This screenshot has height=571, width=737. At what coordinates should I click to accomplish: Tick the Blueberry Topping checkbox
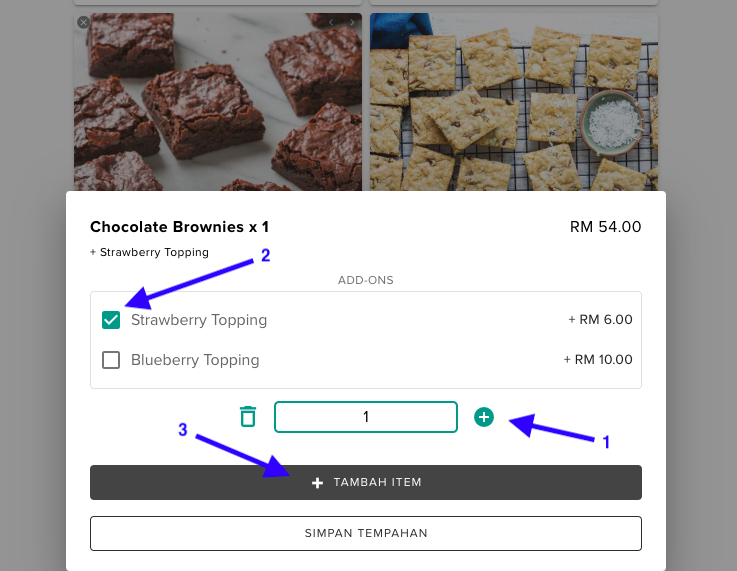[x=111, y=360]
